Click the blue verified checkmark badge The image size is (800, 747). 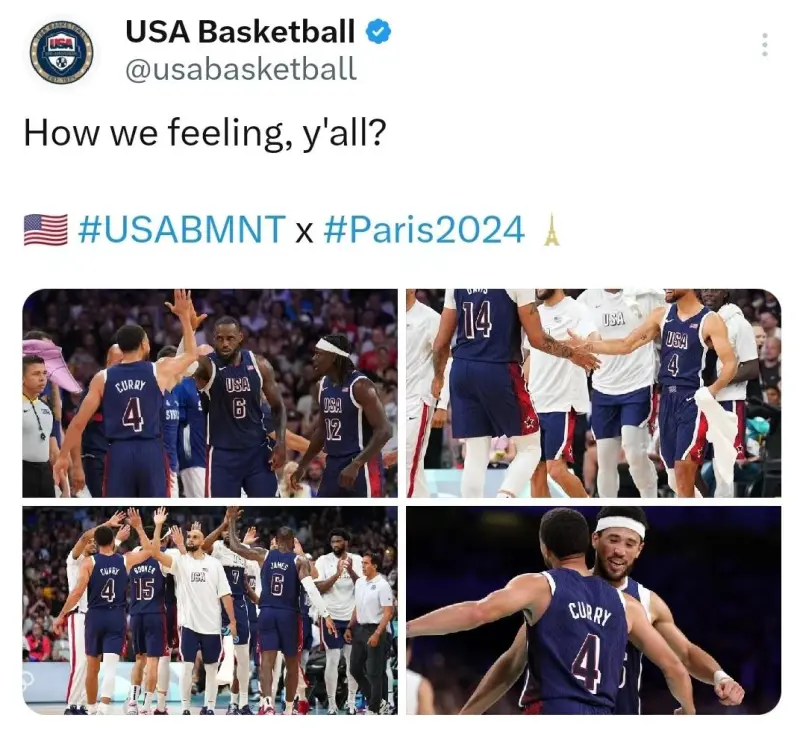pyautogui.click(x=378, y=31)
